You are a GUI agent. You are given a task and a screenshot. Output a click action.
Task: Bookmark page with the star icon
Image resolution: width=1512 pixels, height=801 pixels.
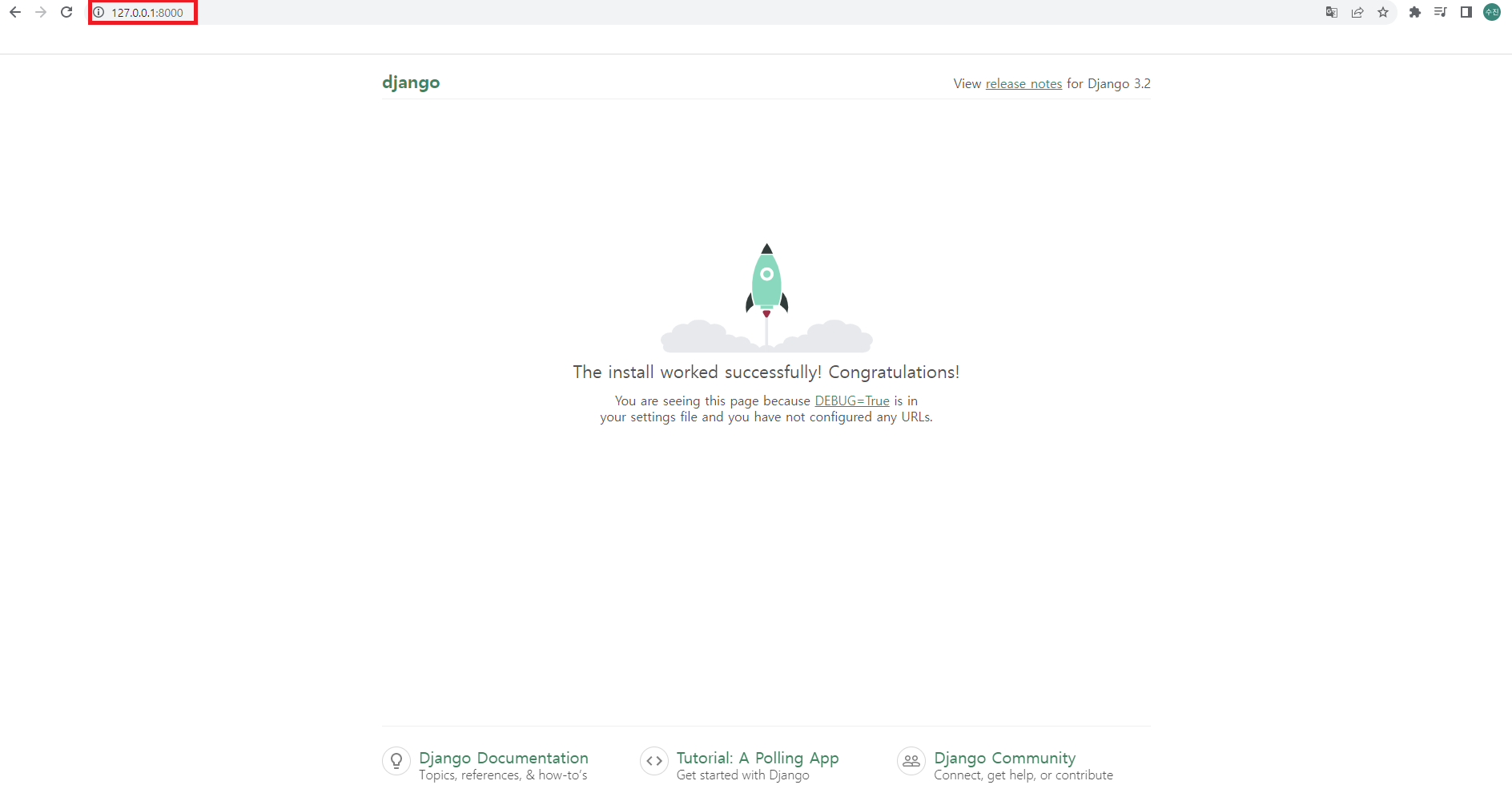tap(1383, 12)
